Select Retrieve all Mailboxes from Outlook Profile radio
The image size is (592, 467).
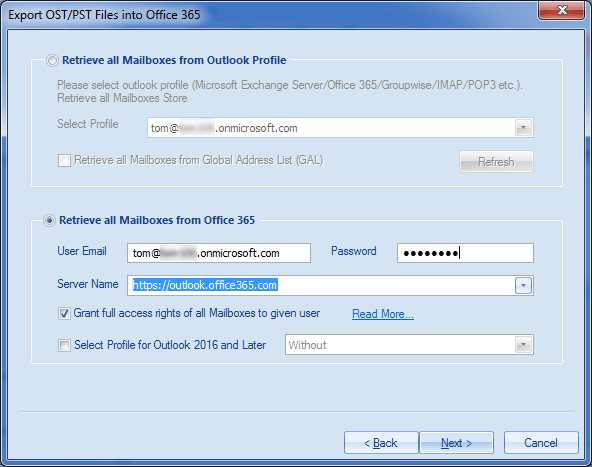[x=52, y=60]
